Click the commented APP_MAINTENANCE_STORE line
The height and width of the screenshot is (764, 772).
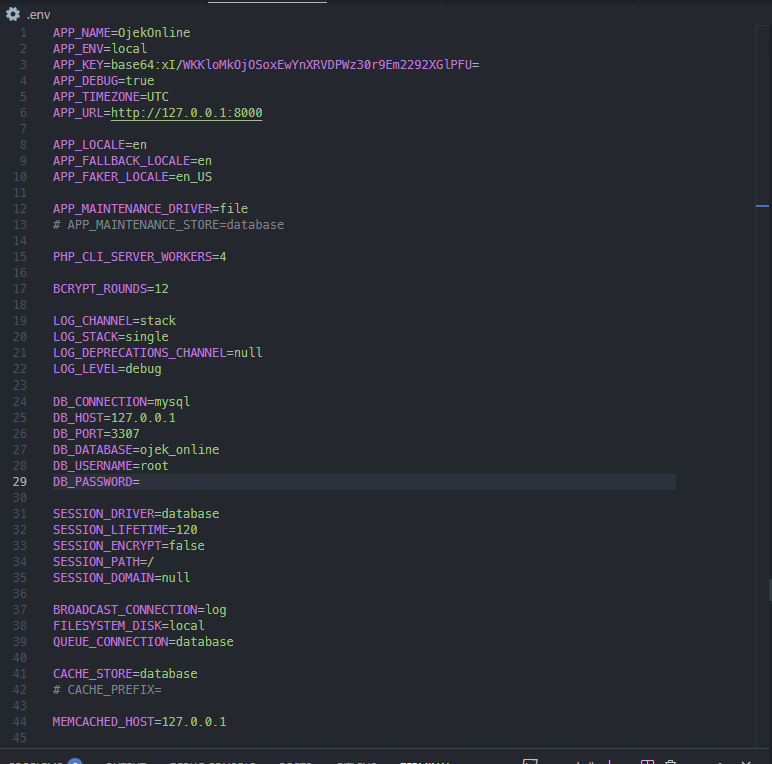tap(168, 225)
